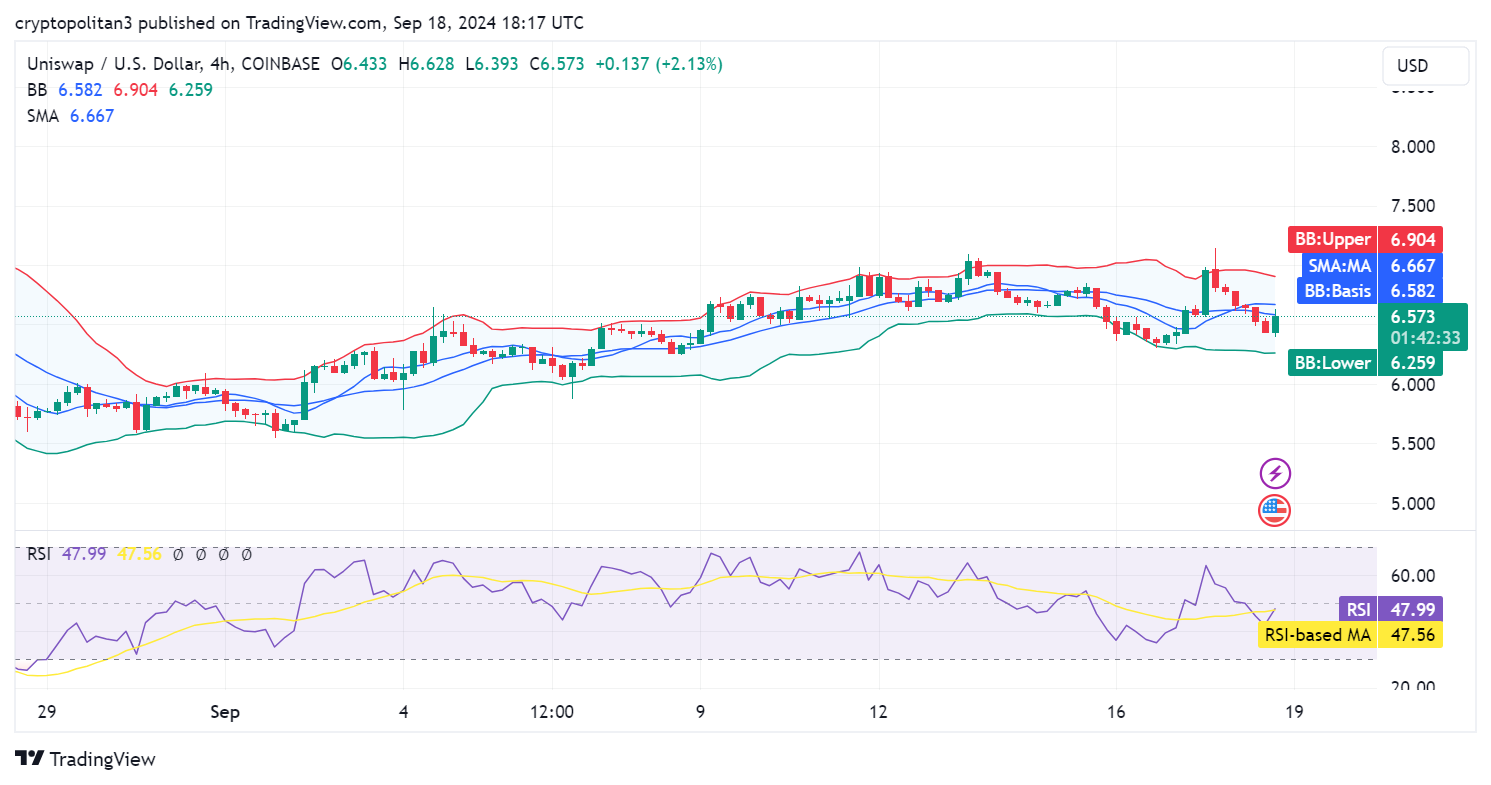Select the RSI indicator legend in lower pane
1491x785 pixels.
pos(38,554)
